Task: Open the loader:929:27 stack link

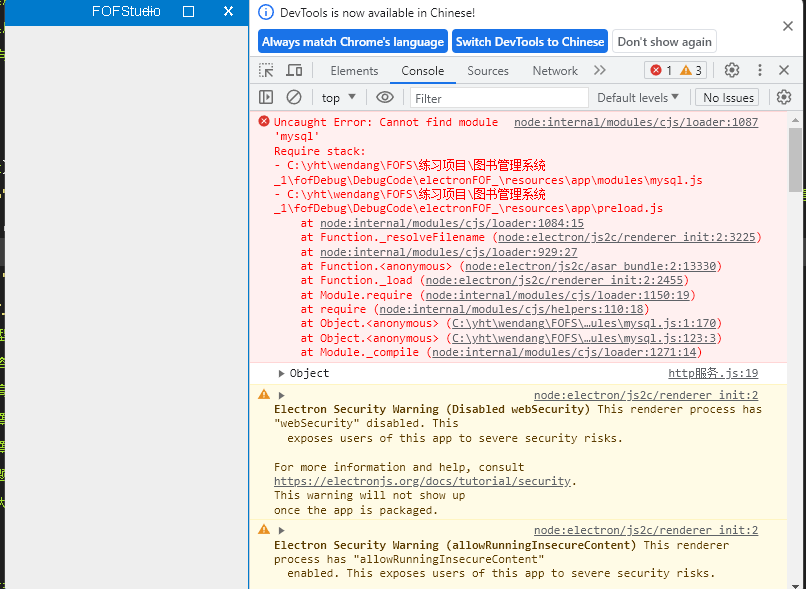Action: point(449,252)
